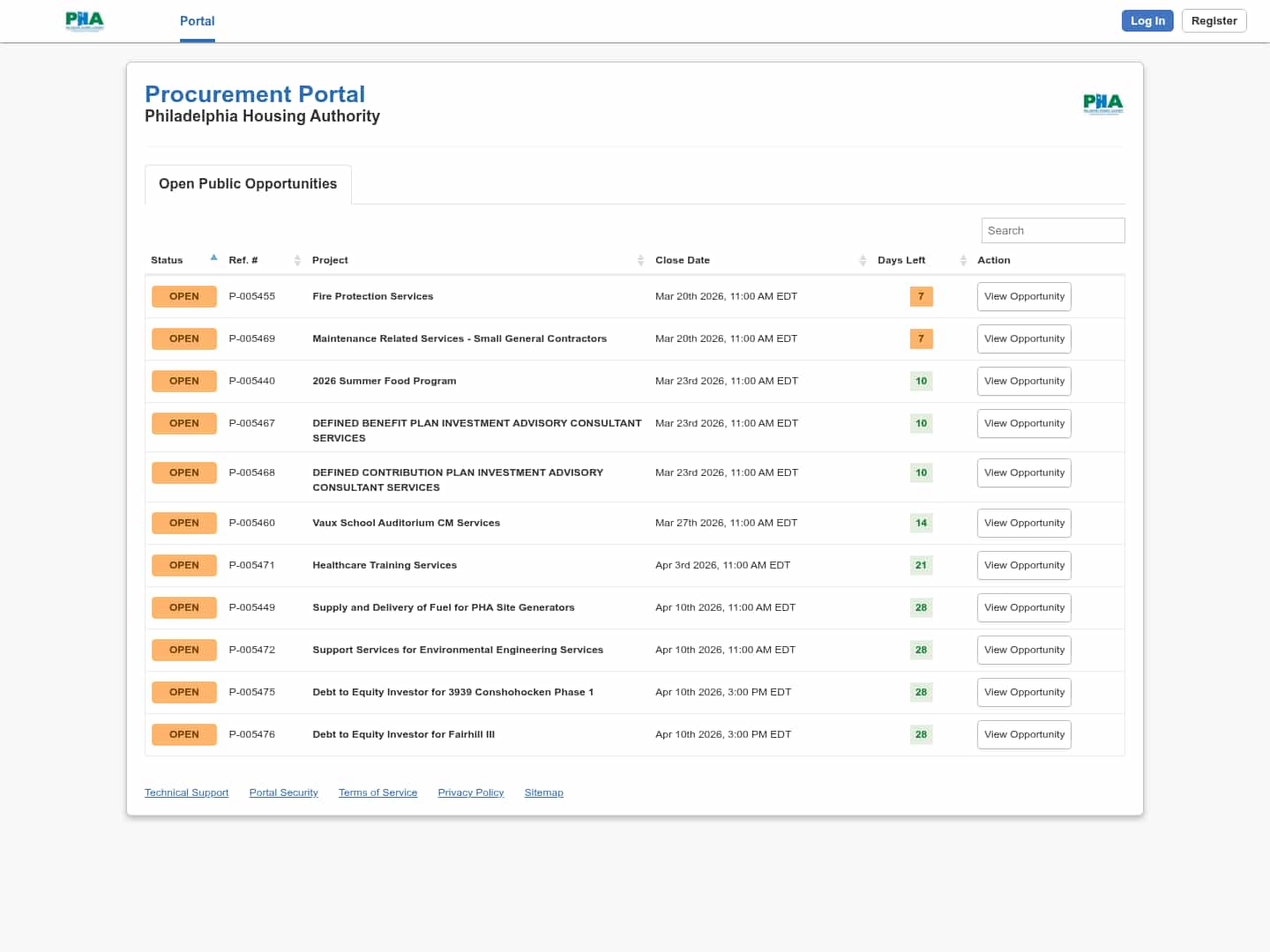The height and width of the screenshot is (952, 1270).
Task: View Opportunity for Healthcare Training Services
Action: pyautogui.click(x=1024, y=566)
